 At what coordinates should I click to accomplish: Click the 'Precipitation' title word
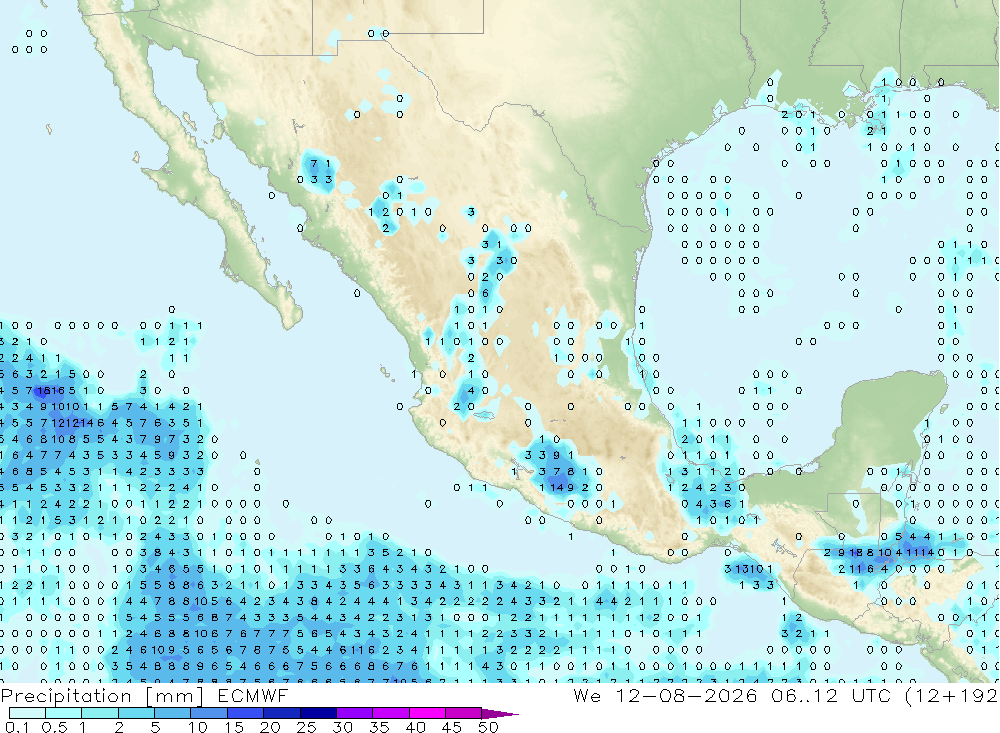66,695
